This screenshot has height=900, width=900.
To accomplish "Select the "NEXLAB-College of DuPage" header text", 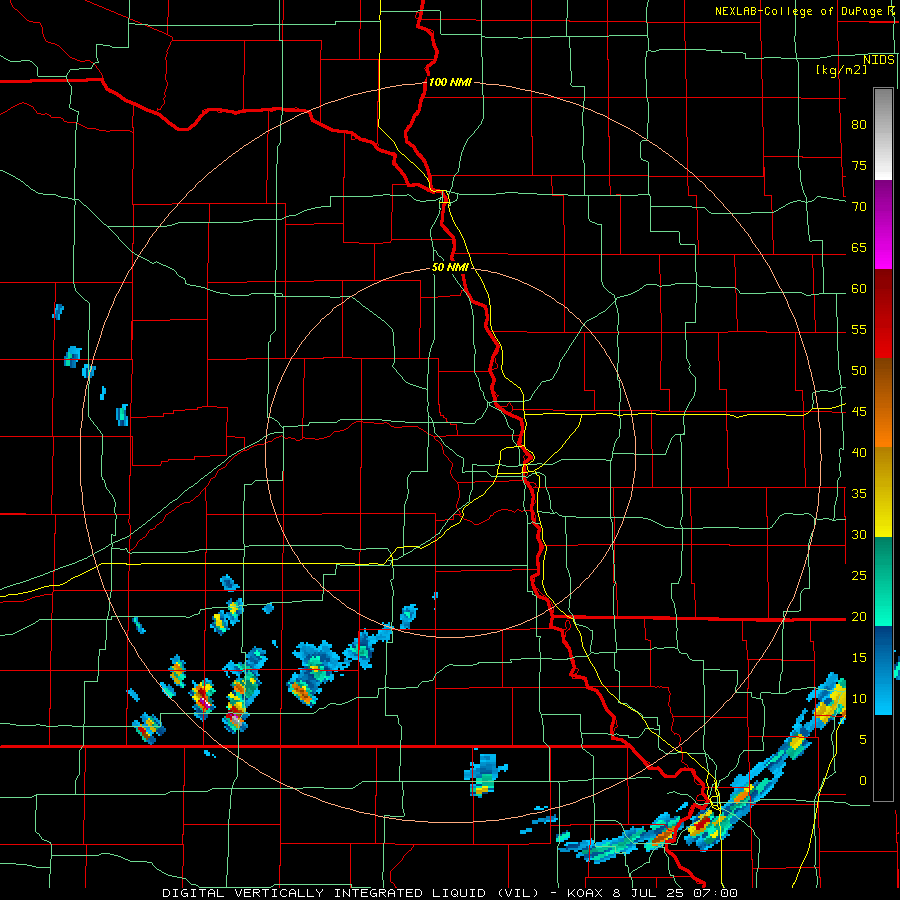I will coord(798,11).
